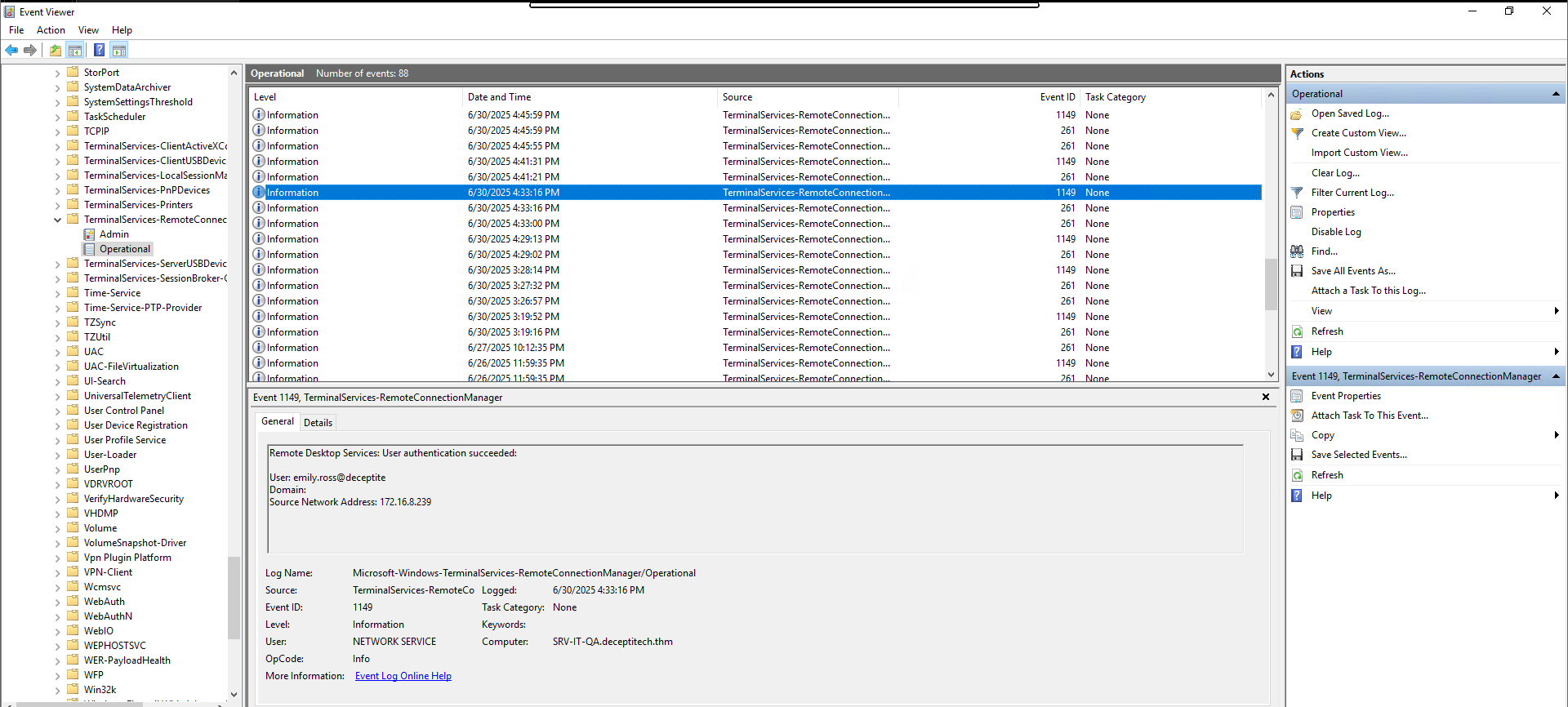The height and width of the screenshot is (707, 1568).
Task: Click the Attach Task To This Event icon
Action: click(x=1297, y=416)
